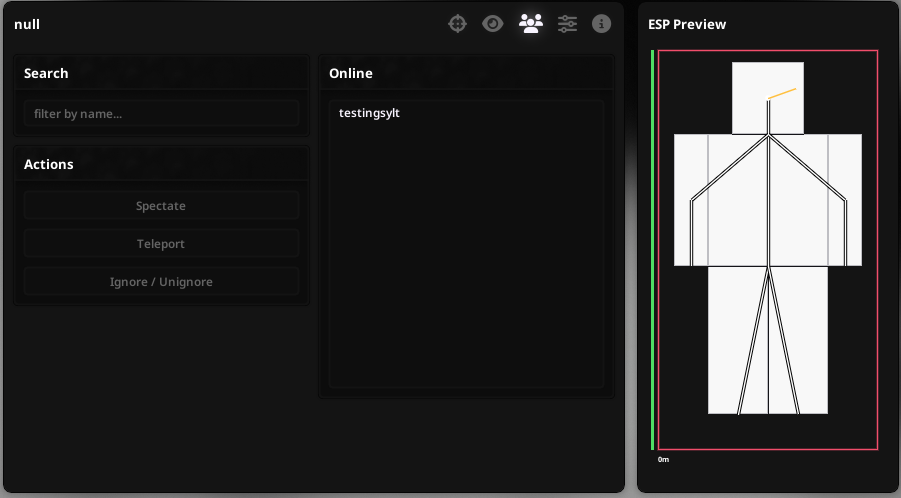The image size is (901, 498).
Task: Open the info tab icon
Action: pos(601,24)
